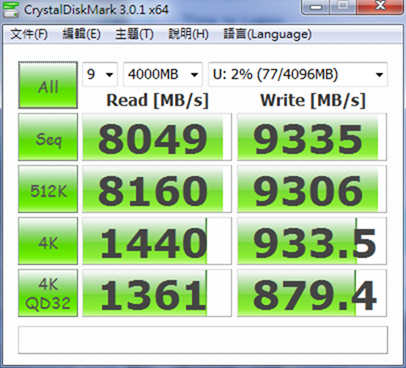Image resolution: width=406 pixels, height=368 pixels.
Task: Open the 文件(F) menu
Action: [29, 34]
